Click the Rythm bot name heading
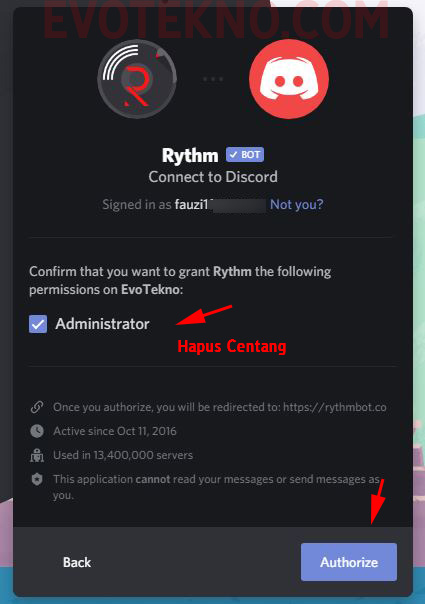Screen dimensions: 425x604 [190, 155]
